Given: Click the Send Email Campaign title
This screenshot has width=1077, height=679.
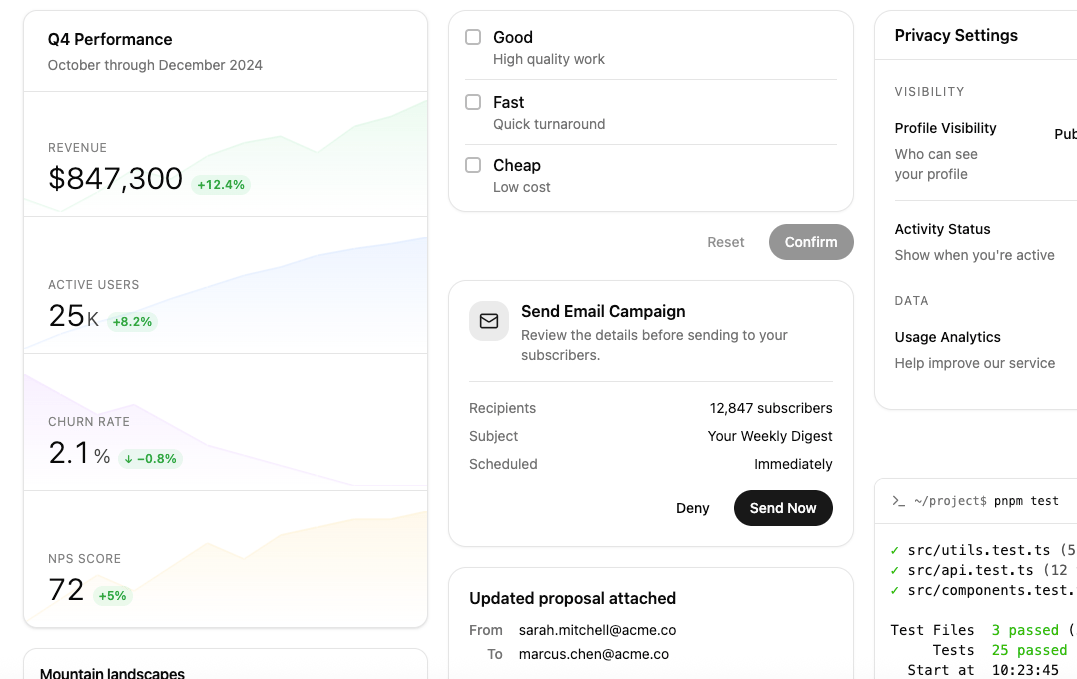Looking at the screenshot, I should tap(603, 312).
